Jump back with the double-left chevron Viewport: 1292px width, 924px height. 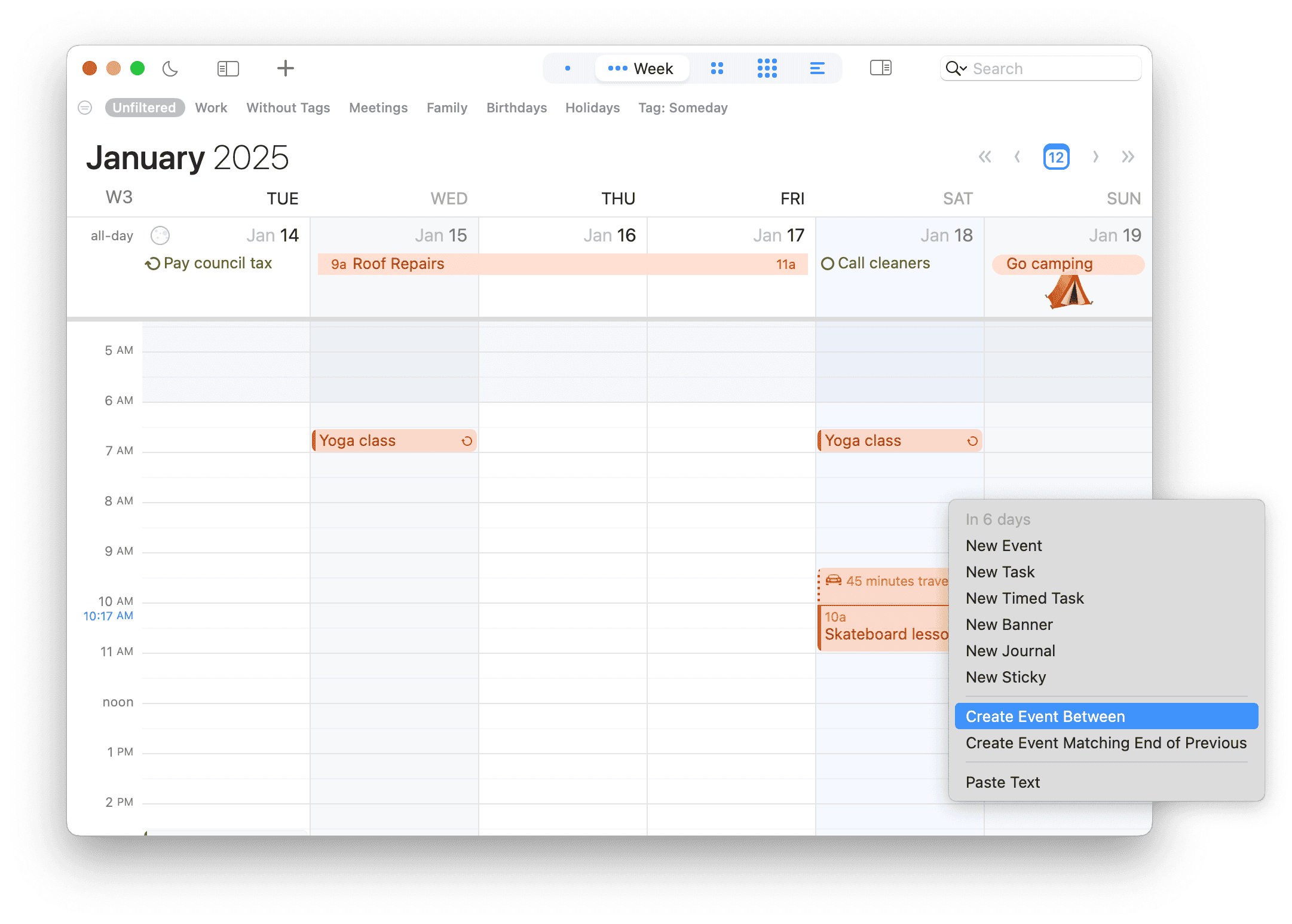(x=985, y=157)
